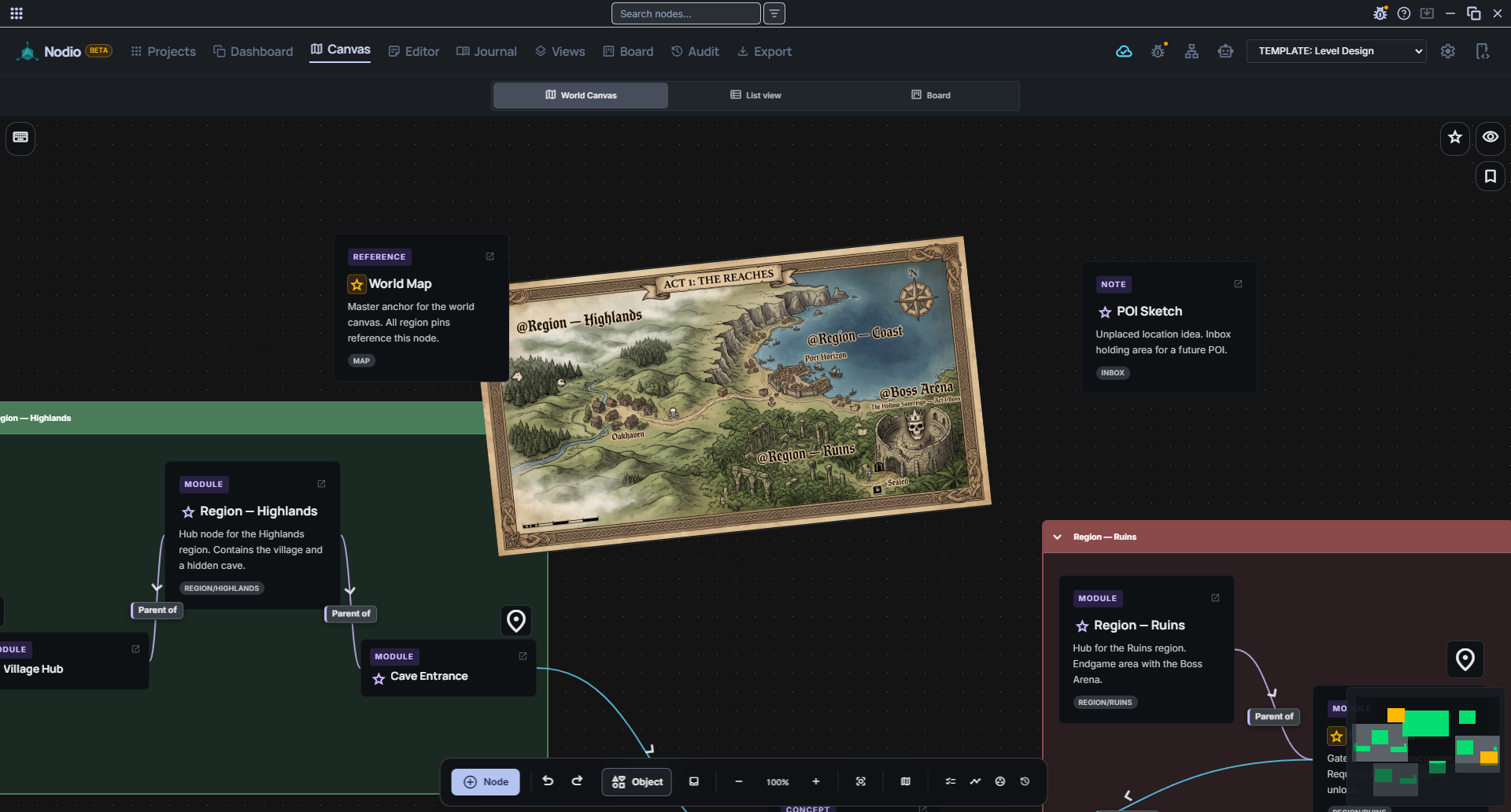Click the location pin in Highlands region

tap(516, 621)
